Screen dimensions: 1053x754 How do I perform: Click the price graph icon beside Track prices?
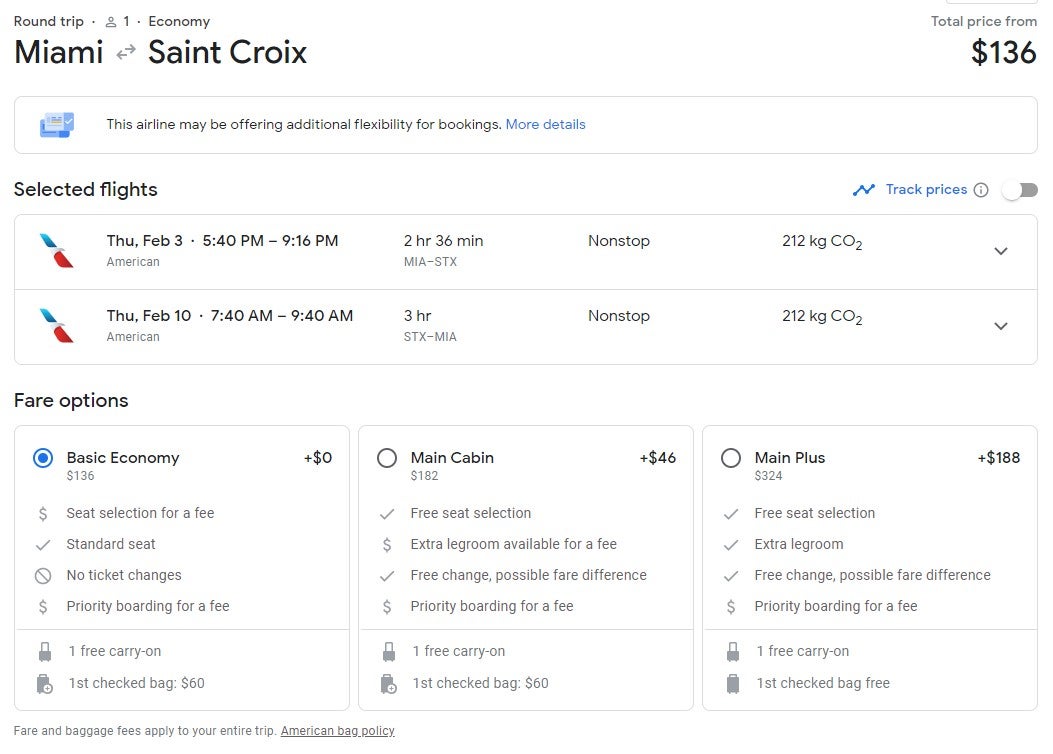click(x=865, y=189)
